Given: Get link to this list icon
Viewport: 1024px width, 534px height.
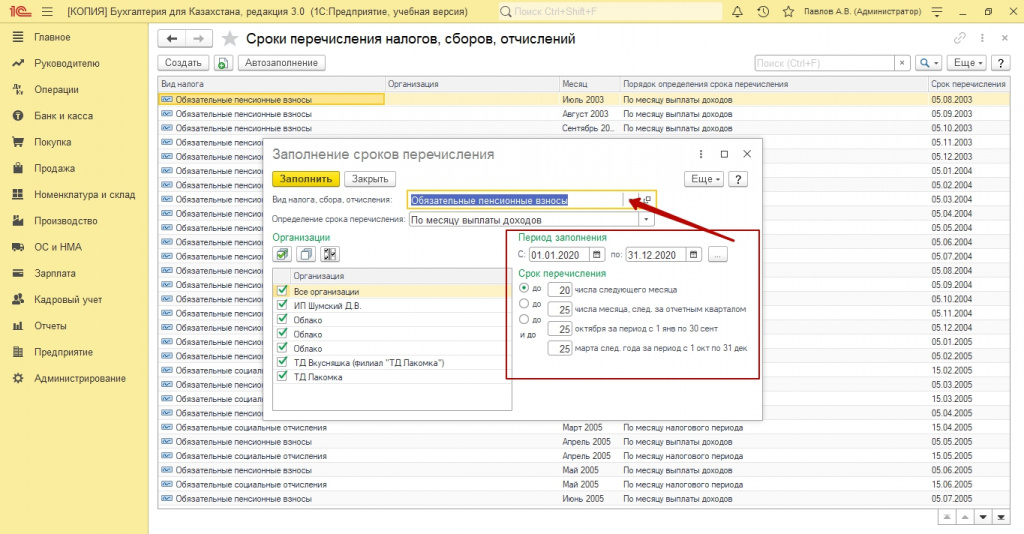Looking at the screenshot, I should pos(959,39).
